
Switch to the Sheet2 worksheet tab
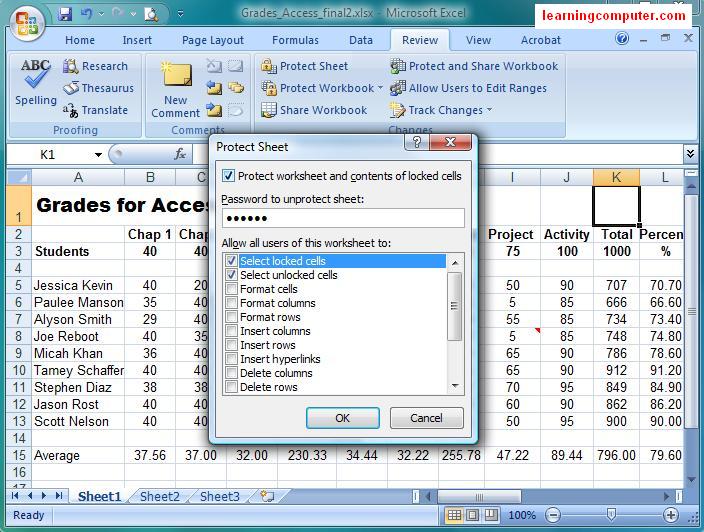(x=159, y=497)
